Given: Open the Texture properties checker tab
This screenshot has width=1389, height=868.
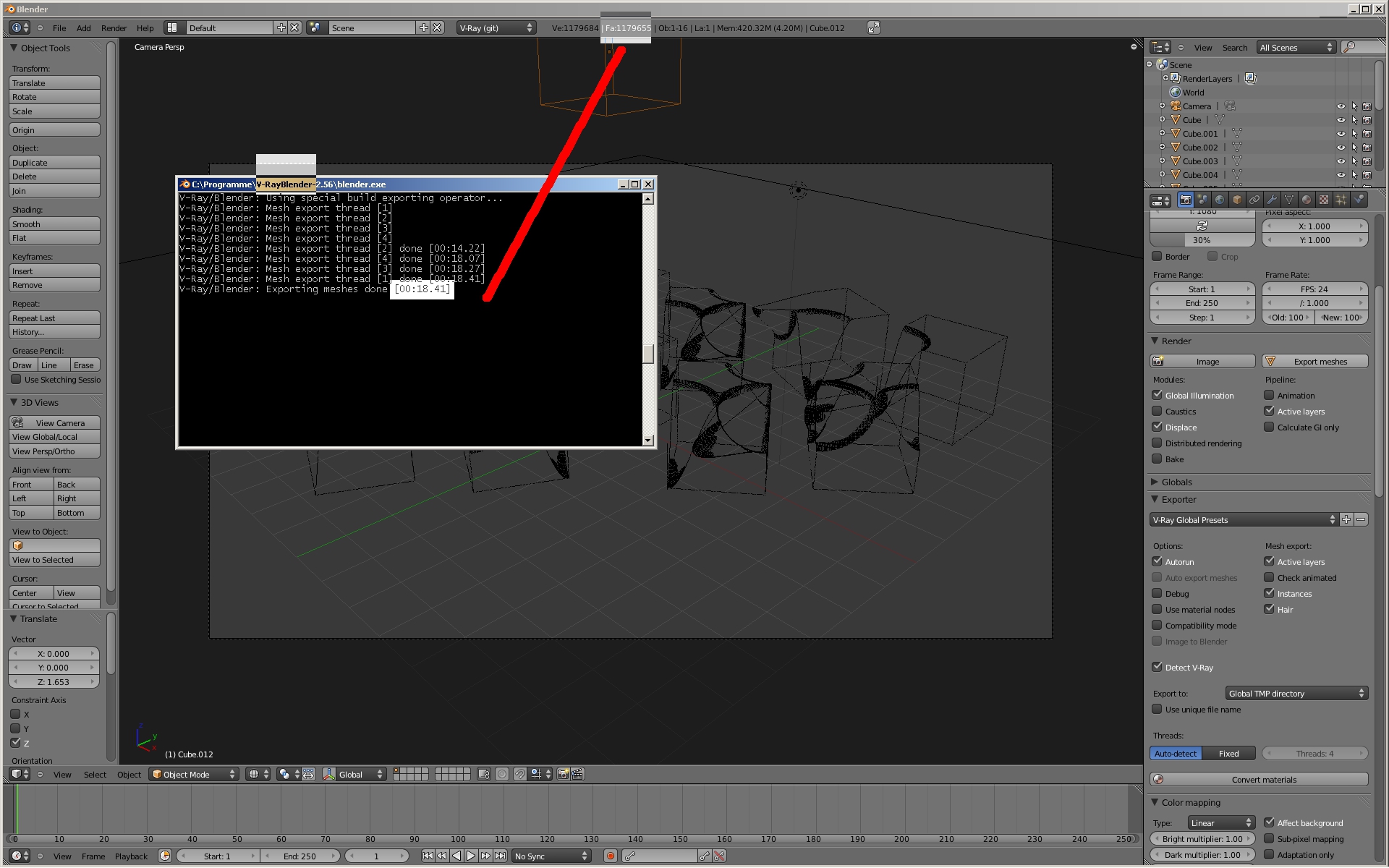Looking at the screenshot, I should (x=1324, y=200).
